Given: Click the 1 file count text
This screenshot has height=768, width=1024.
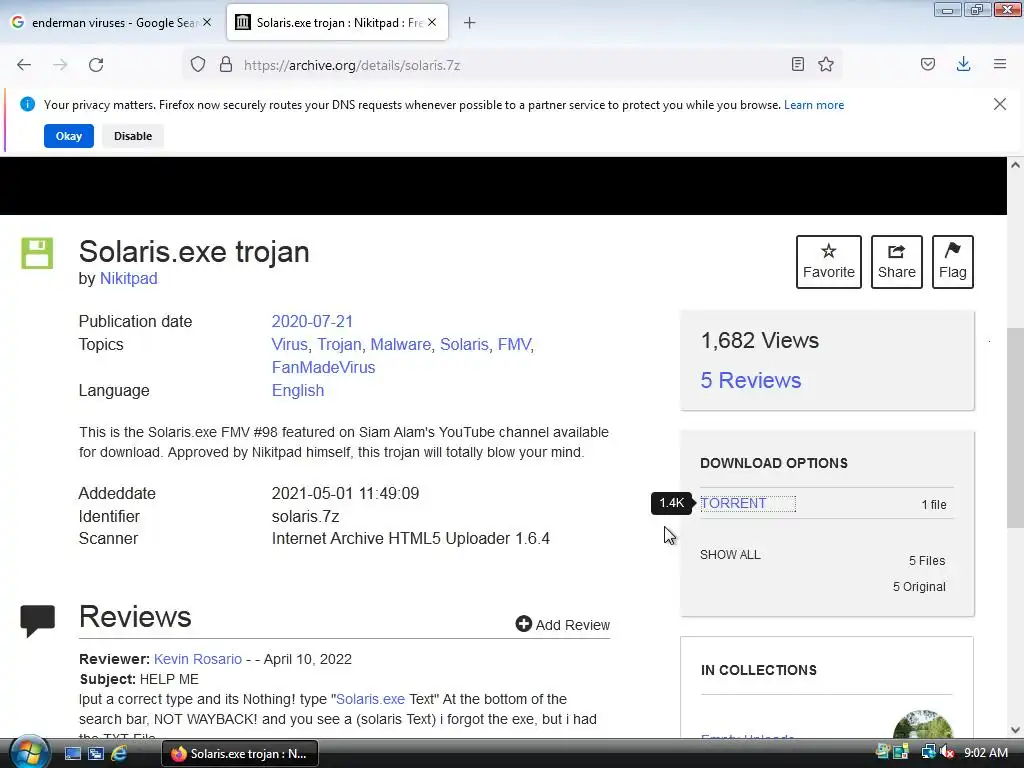Looking at the screenshot, I should point(933,504).
